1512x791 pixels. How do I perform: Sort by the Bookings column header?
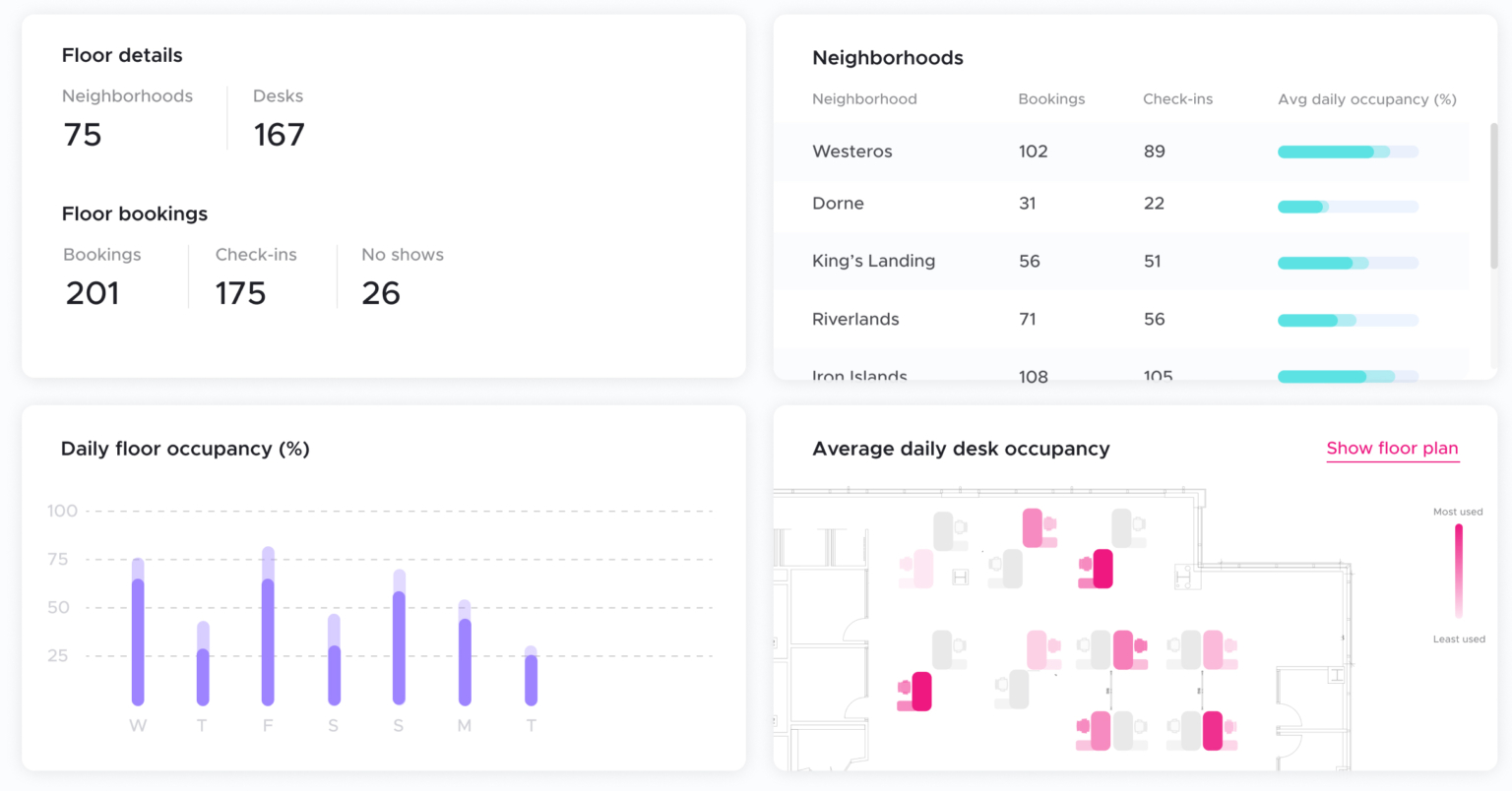1051,99
